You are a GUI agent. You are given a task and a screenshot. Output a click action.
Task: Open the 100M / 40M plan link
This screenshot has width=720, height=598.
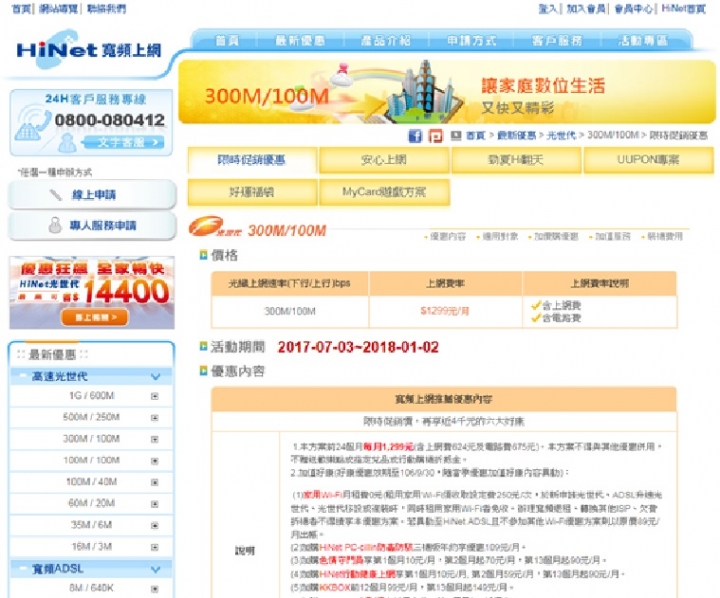tap(91, 482)
